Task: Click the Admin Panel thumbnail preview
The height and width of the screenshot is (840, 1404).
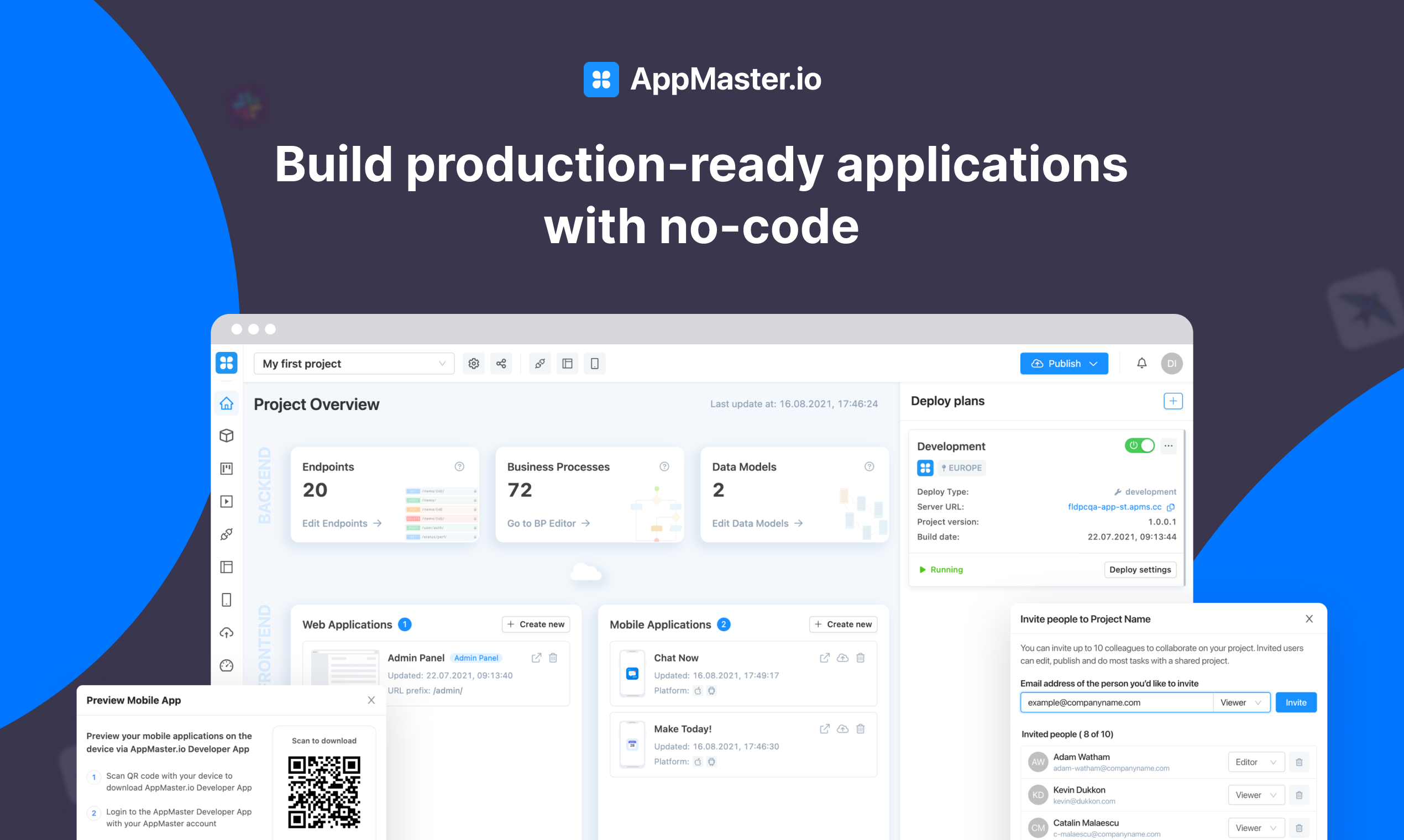Action: [x=345, y=668]
